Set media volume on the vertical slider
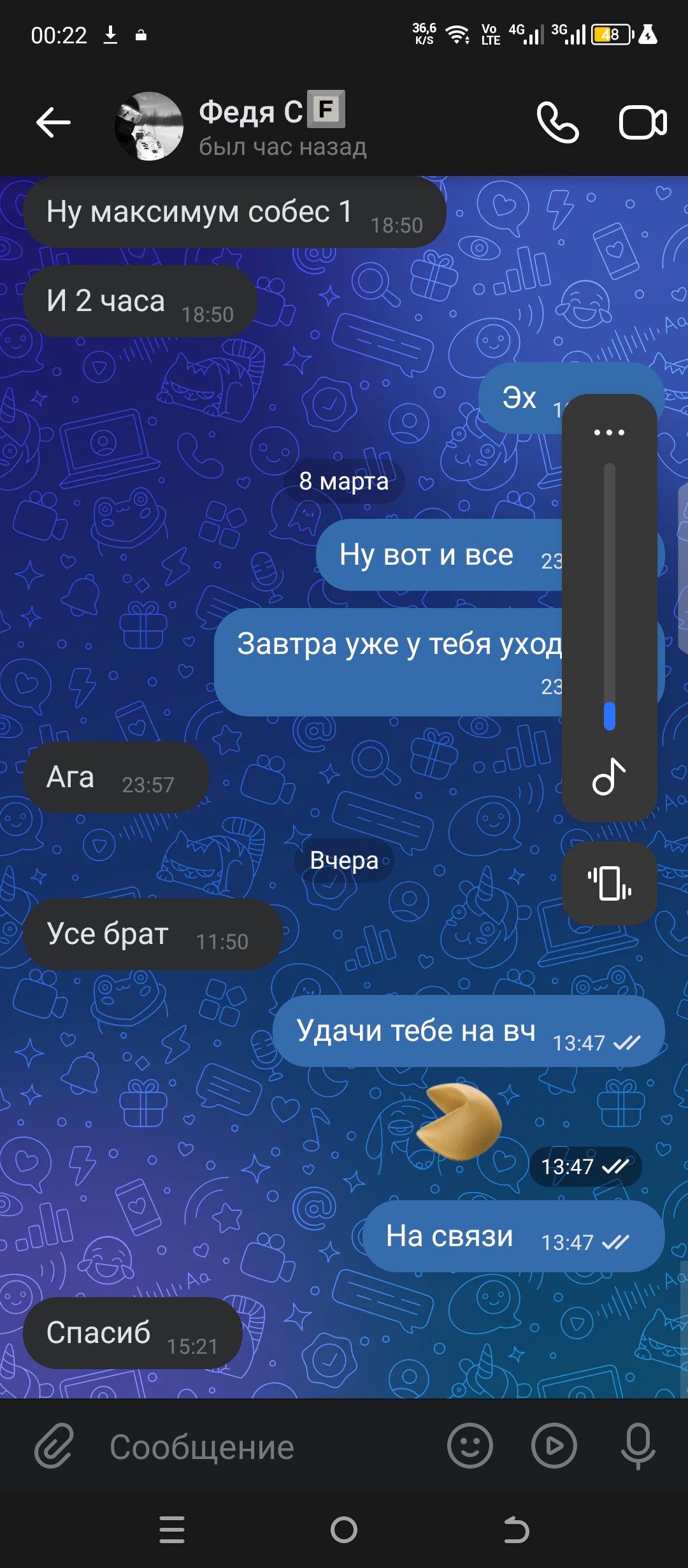688x1568 pixels. point(610,597)
